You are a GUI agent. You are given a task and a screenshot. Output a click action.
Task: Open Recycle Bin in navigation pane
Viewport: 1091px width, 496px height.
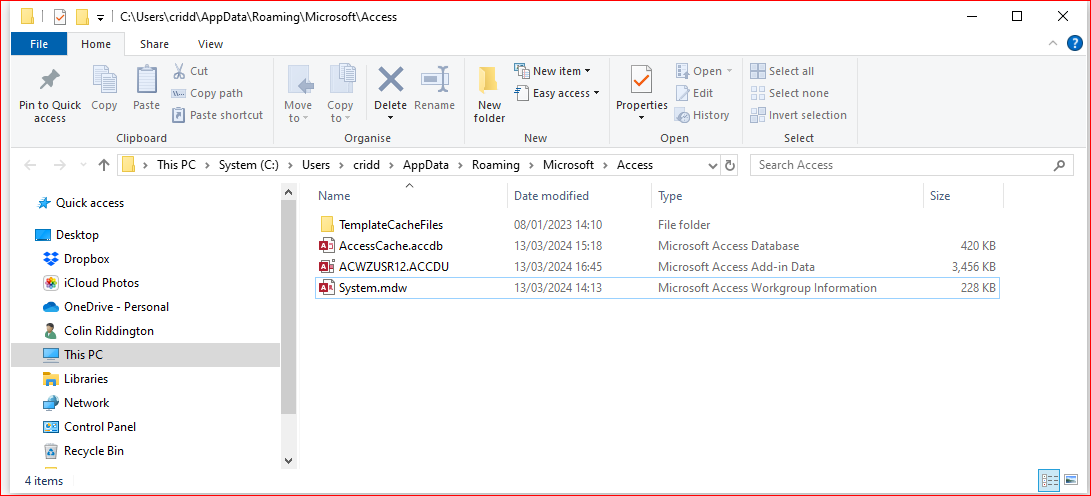(83, 451)
